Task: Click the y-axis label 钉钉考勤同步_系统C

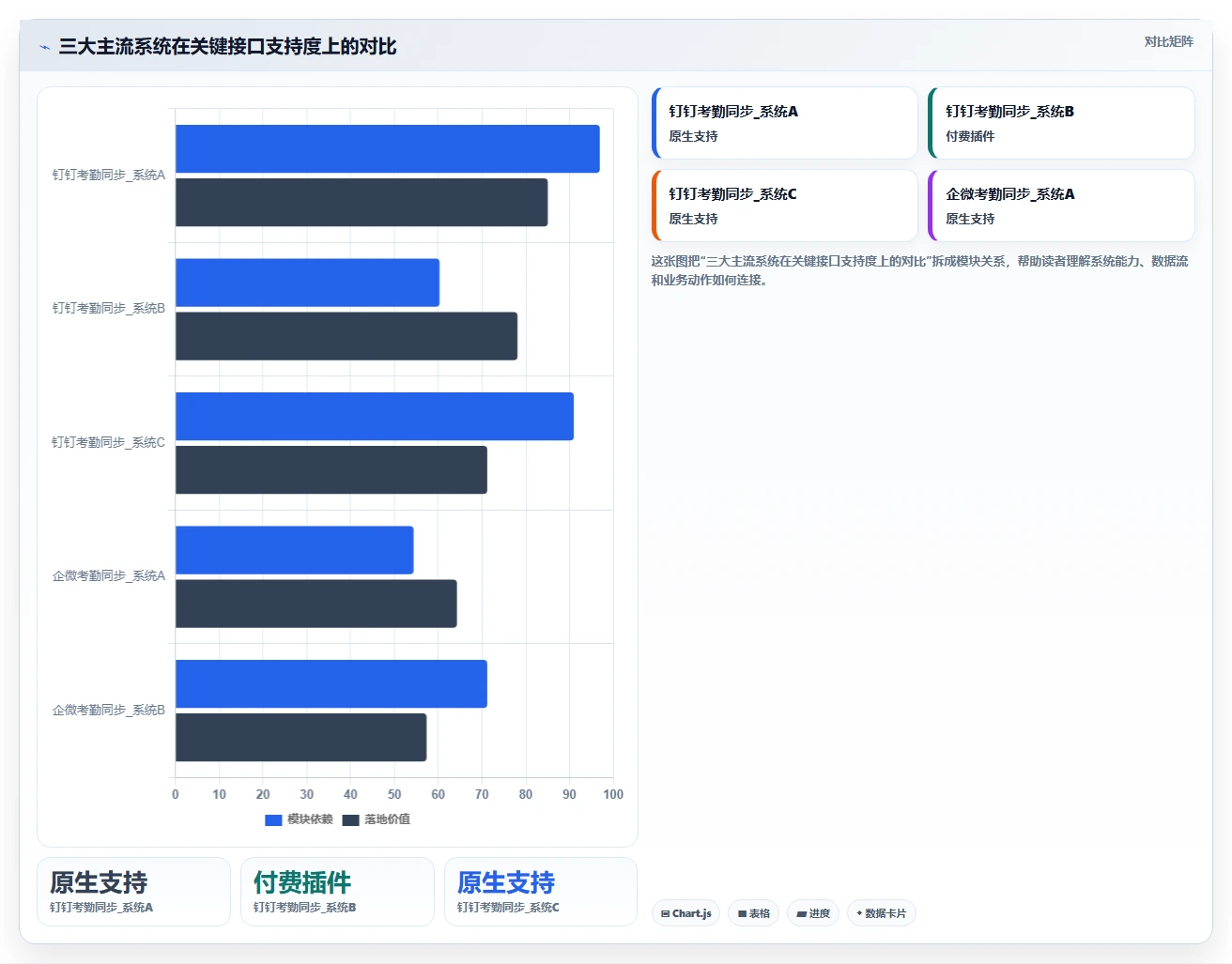Action: [109, 442]
